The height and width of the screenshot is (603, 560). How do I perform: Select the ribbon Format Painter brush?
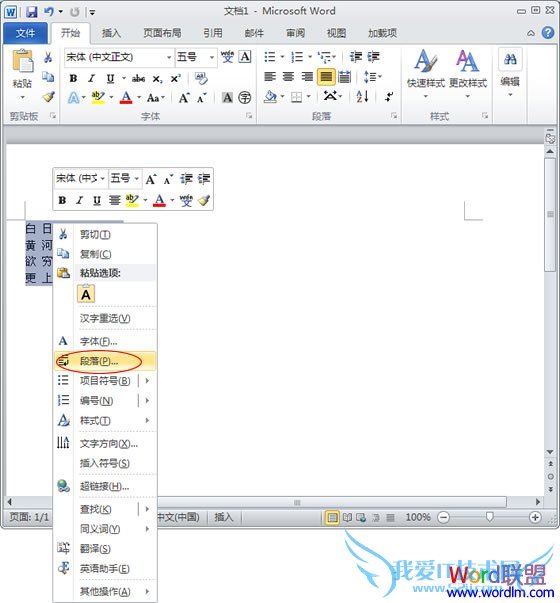[48, 97]
